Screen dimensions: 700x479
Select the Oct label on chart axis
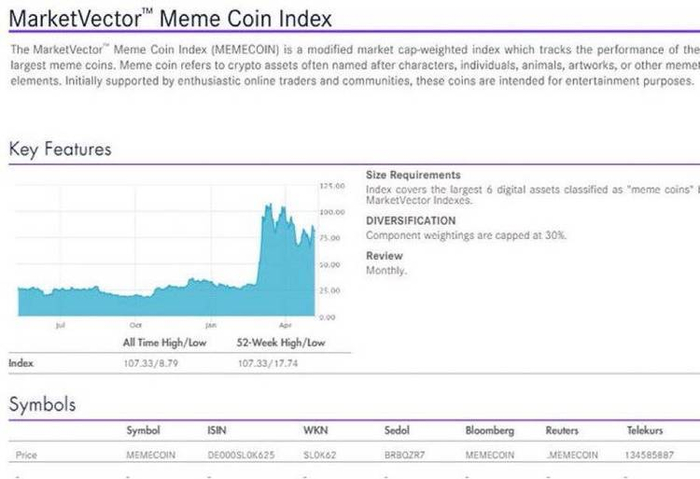point(136,325)
